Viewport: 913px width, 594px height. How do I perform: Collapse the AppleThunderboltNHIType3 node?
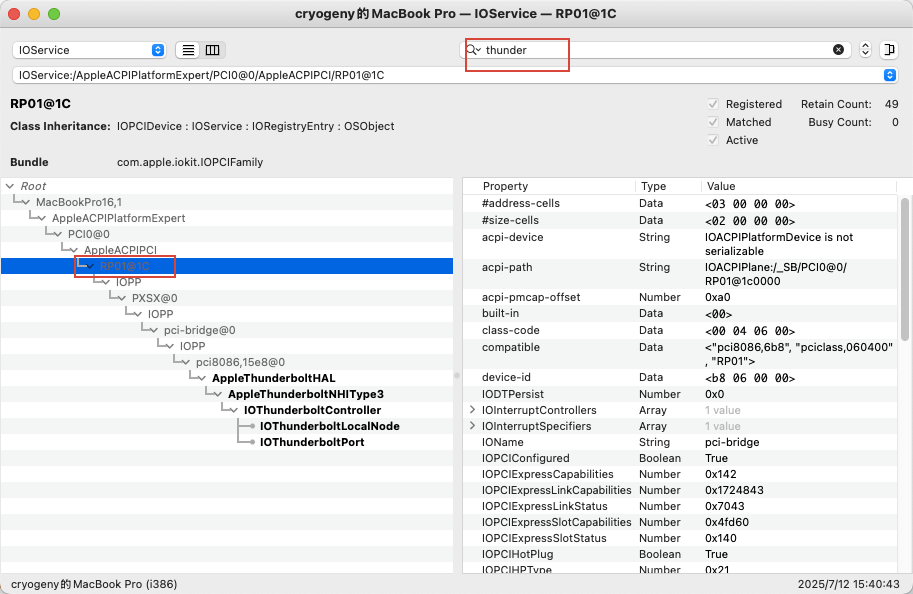click(217, 394)
